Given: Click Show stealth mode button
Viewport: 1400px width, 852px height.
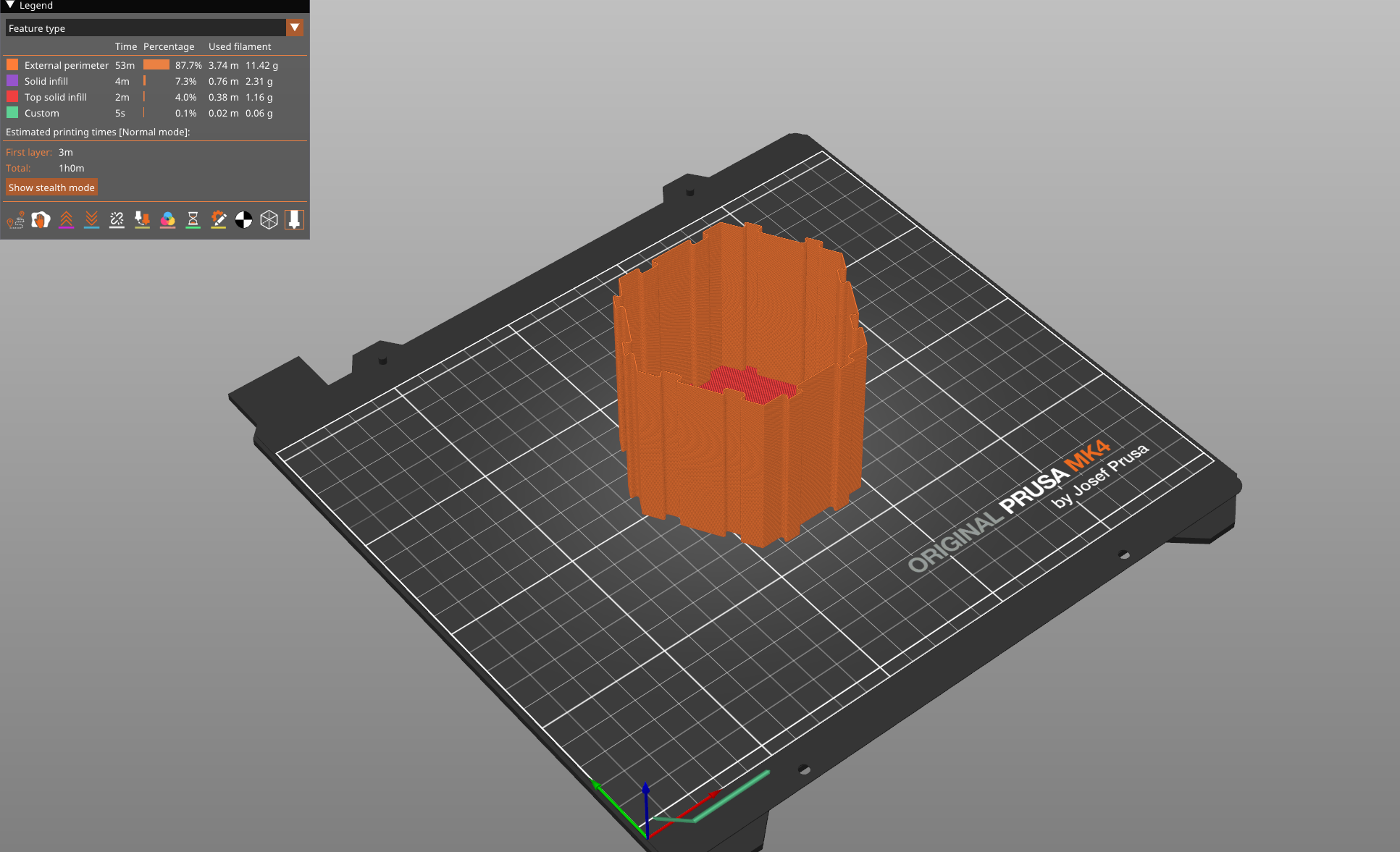Looking at the screenshot, I should pyautogui.click(x=51, y=187).
